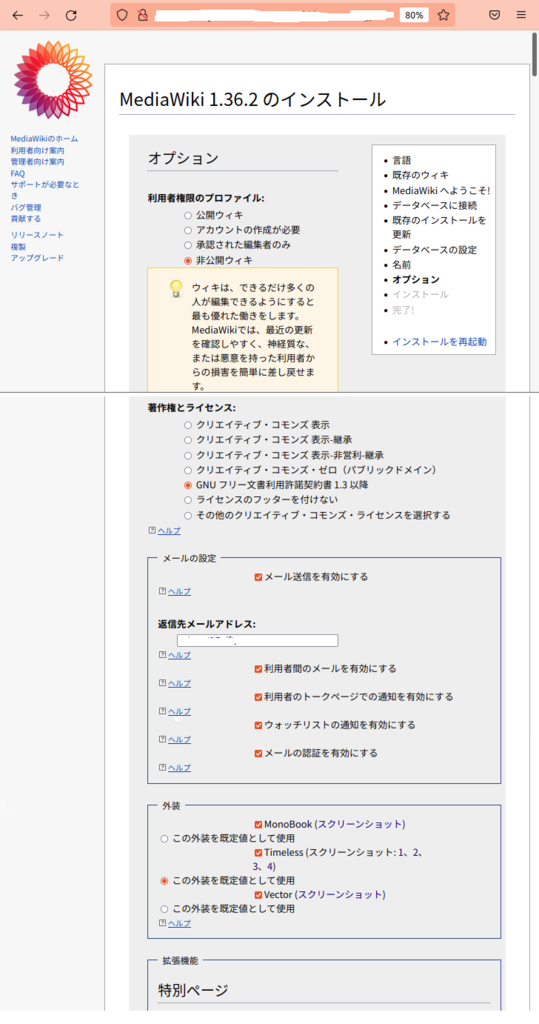Click the help icon beside license ヘルプ
539x1024 pixels.
[153, 531]
